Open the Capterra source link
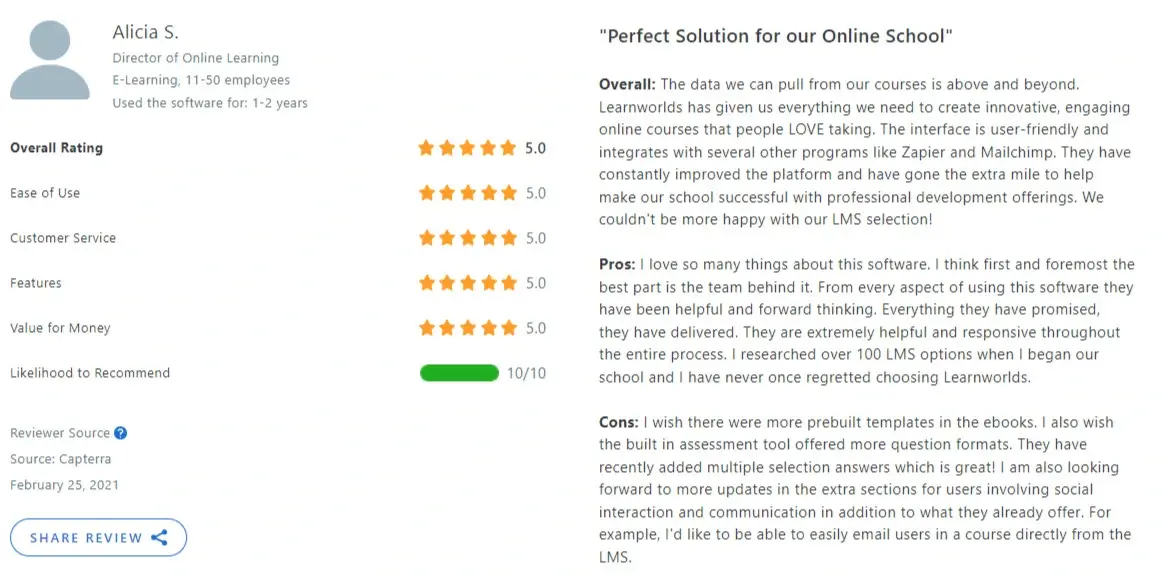The height and width of the screenshot is (579, 1166). (x=60, y=459)
